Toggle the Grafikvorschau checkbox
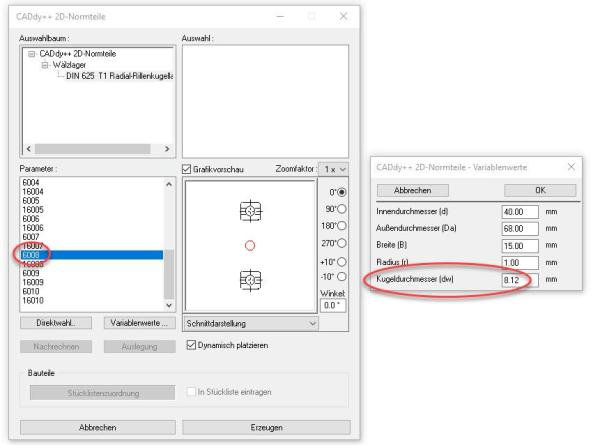Screen dimensions: 600x445 pos(188,167)
